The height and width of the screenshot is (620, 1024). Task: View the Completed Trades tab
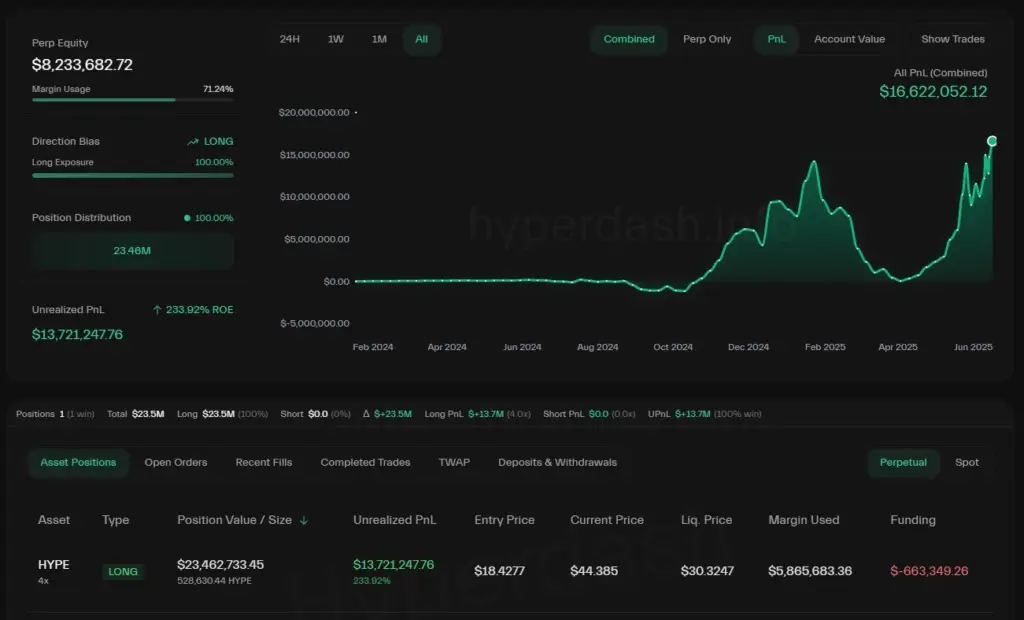pos(365,462)
